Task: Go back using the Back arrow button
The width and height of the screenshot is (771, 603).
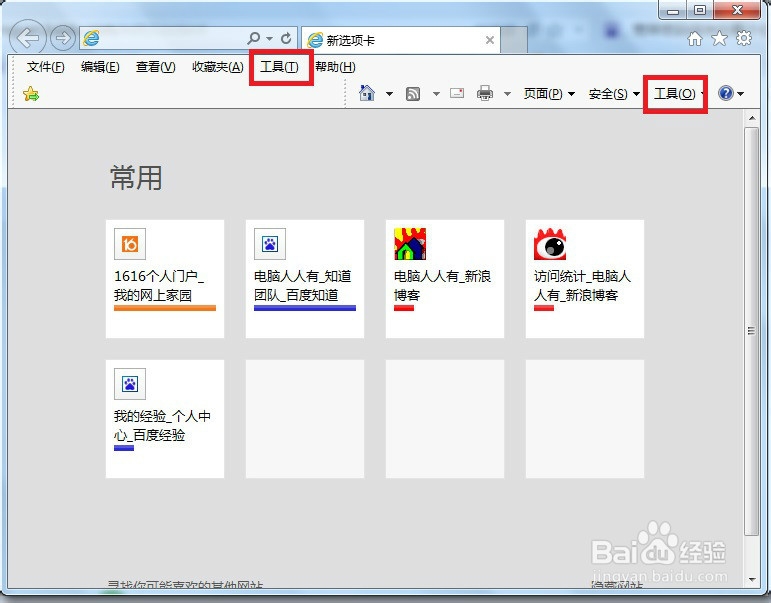Action: click(x=28, y=37)
